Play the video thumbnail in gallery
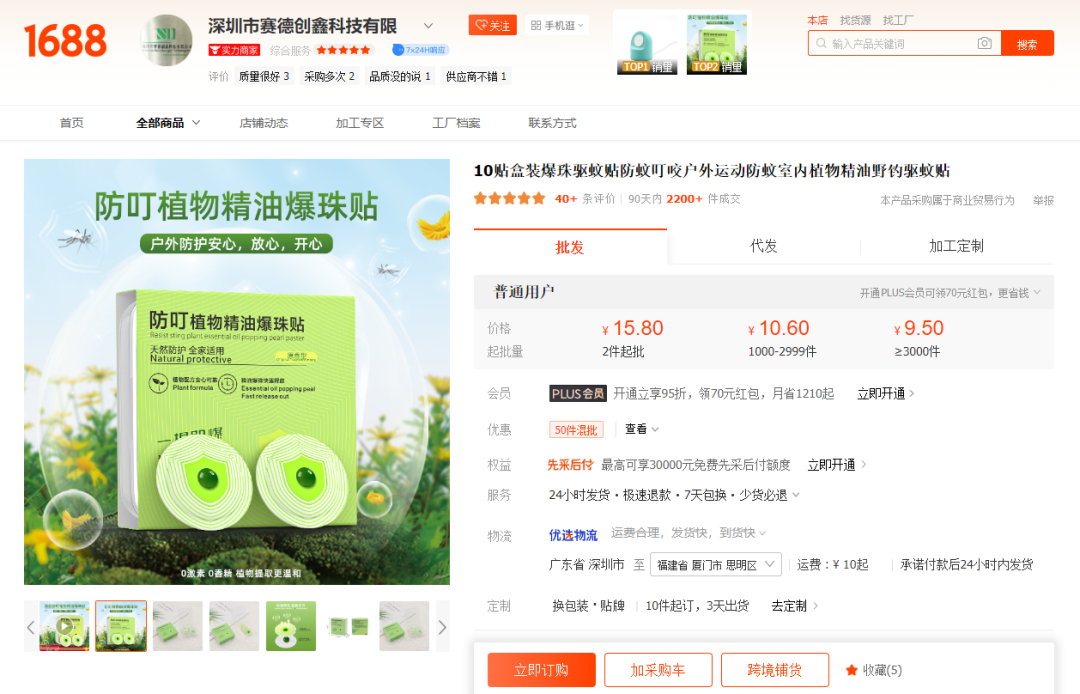Image resolution: width=1080 pixels, height=694 pixels. coord(64,627)
